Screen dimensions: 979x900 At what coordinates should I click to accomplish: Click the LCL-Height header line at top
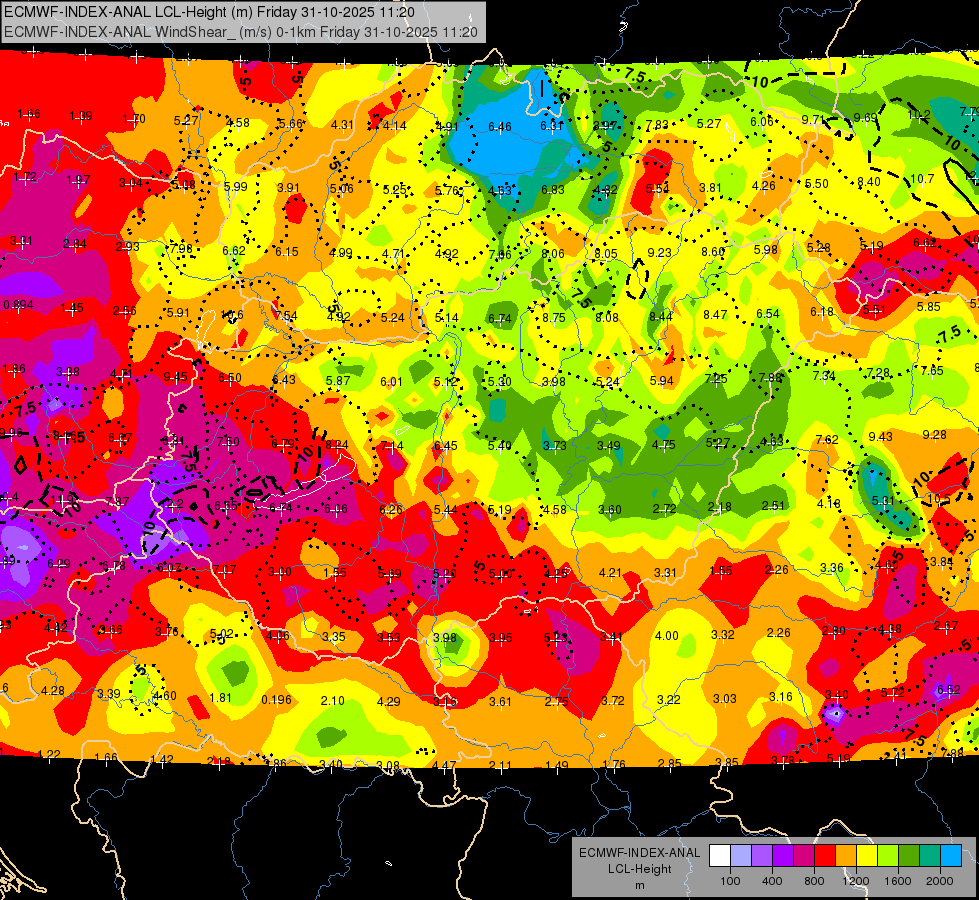point(209,12)
